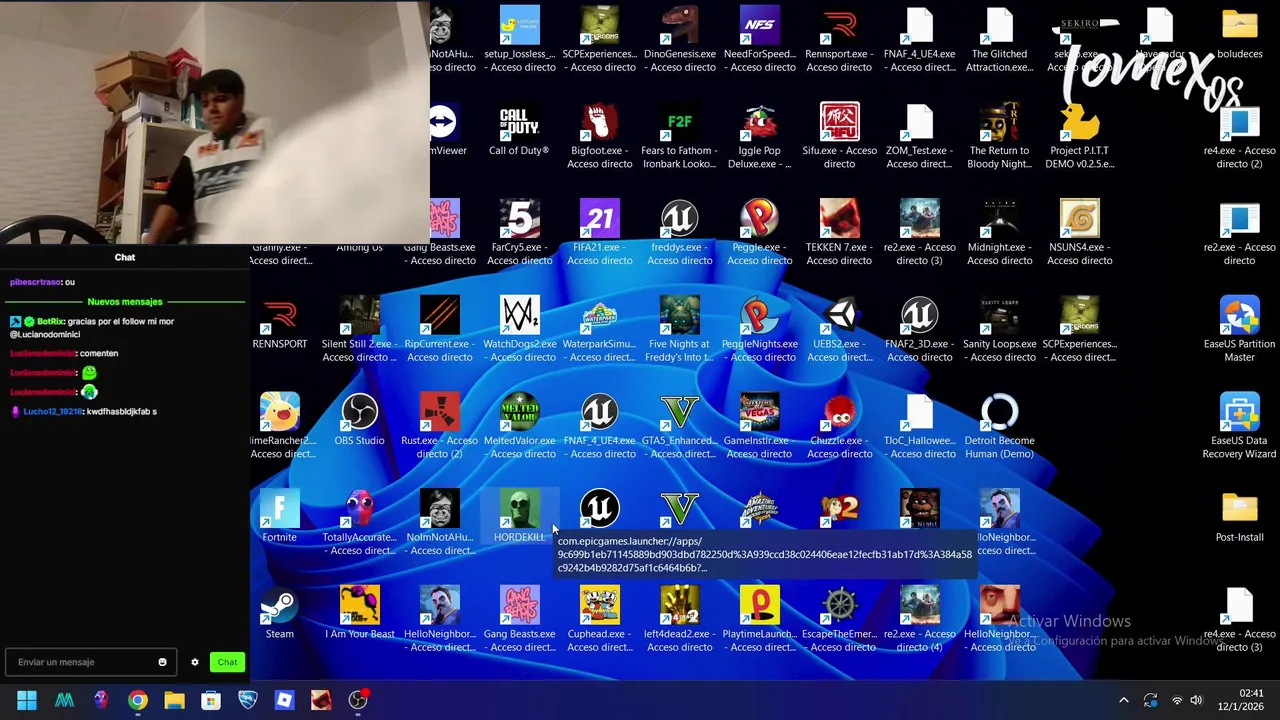Select the freddys.exe shortcut
This screenshot has width=1280, height=720.
click(679, 232)
